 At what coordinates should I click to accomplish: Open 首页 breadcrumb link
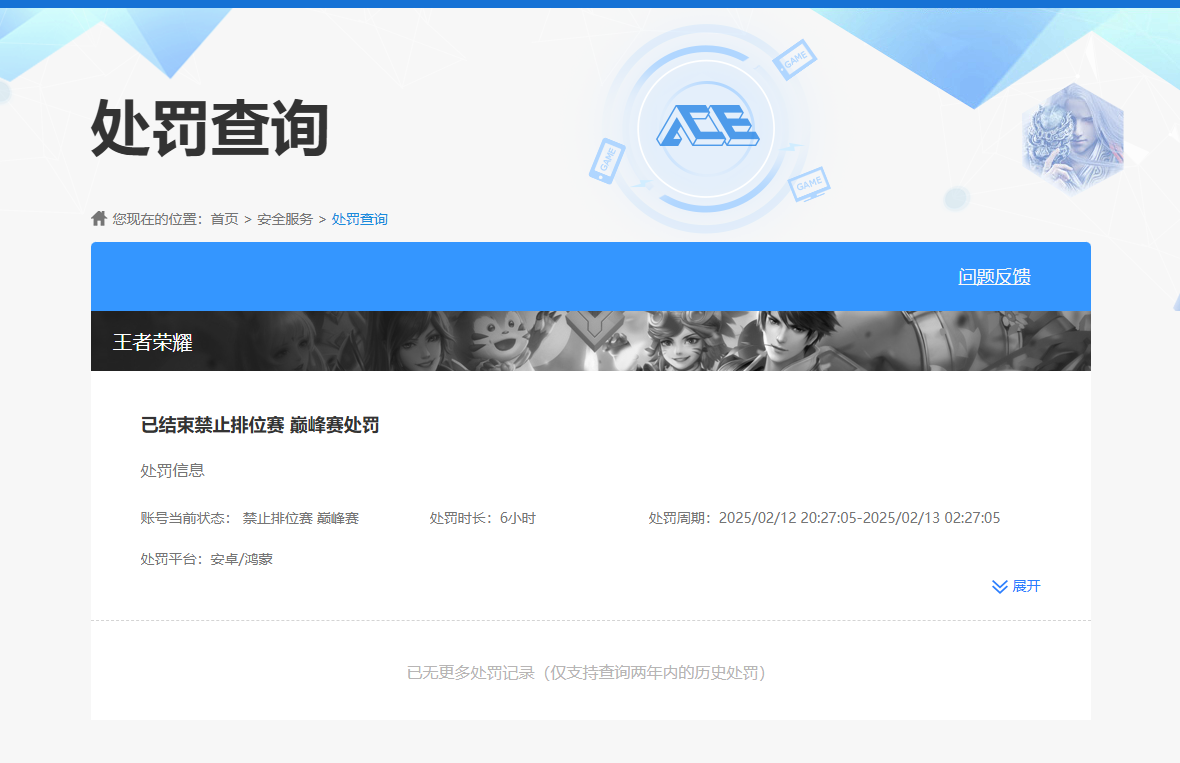[x=224, y=219]
